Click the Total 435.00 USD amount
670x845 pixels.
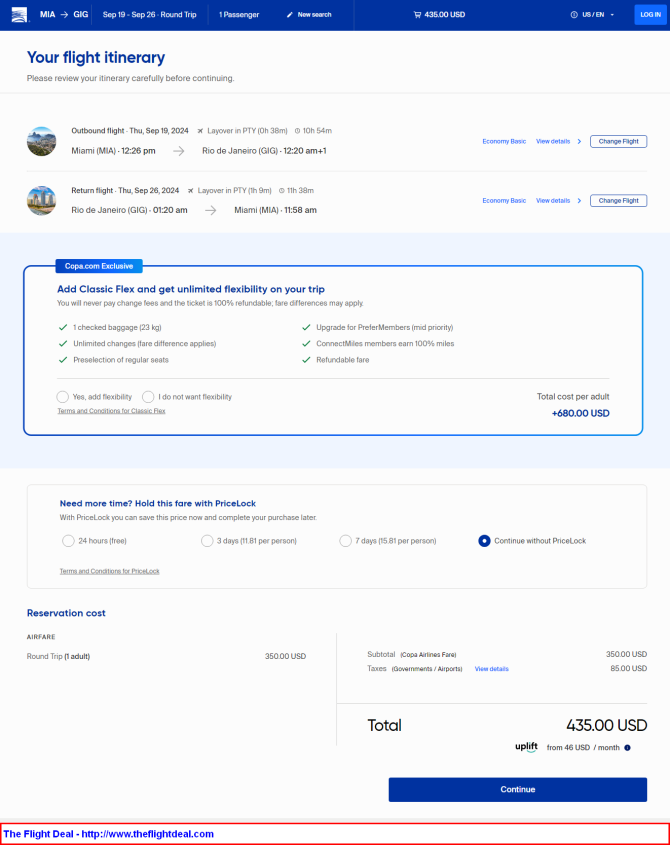(x=606, y=725)
